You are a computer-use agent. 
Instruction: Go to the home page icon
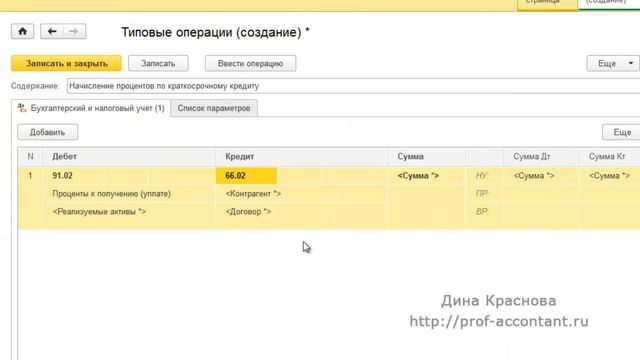click(x=22, y=31)
